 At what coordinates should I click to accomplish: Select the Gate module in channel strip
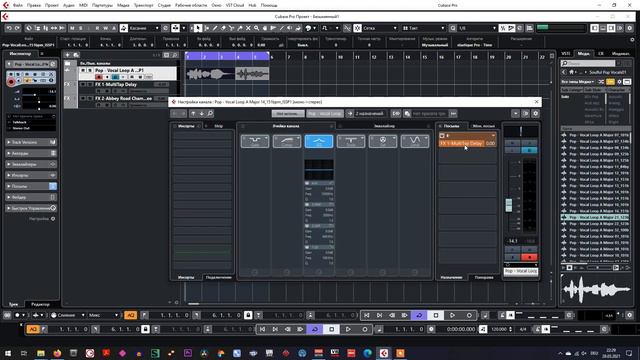click(x=255, y=141)
